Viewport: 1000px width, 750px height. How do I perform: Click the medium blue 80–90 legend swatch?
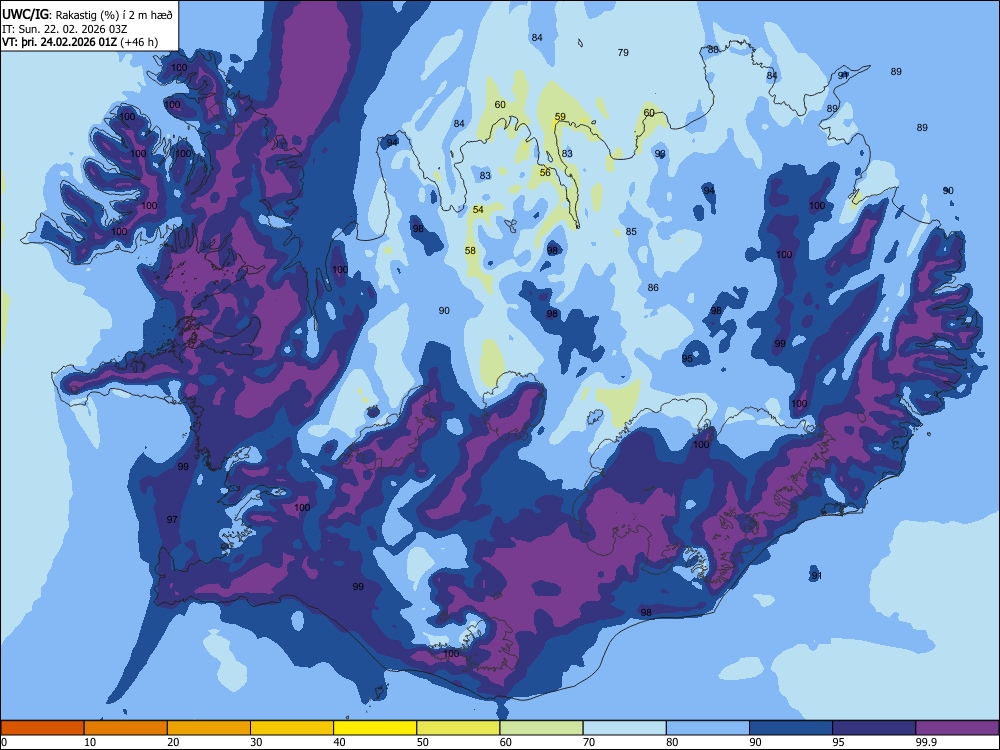[x=708, y=728]
